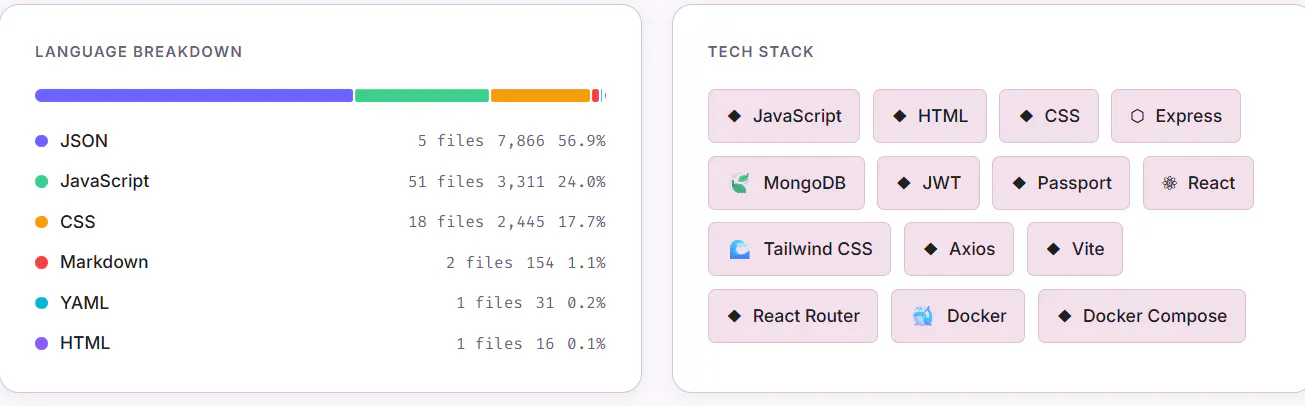Click the 1.1% value for Markdown
Screen dimensions: 1305x406
587,262
